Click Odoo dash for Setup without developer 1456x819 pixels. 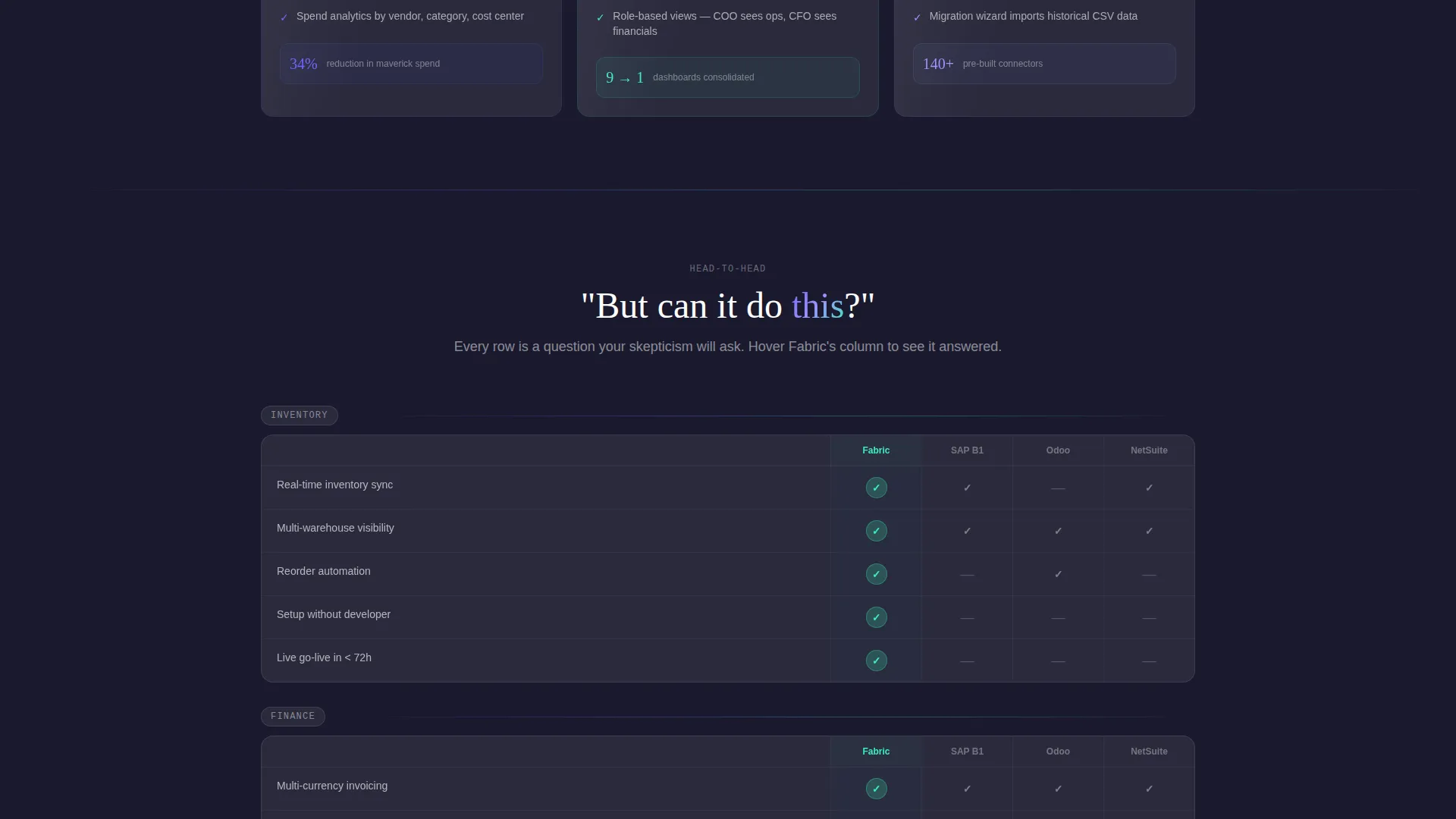(1058, 618)
